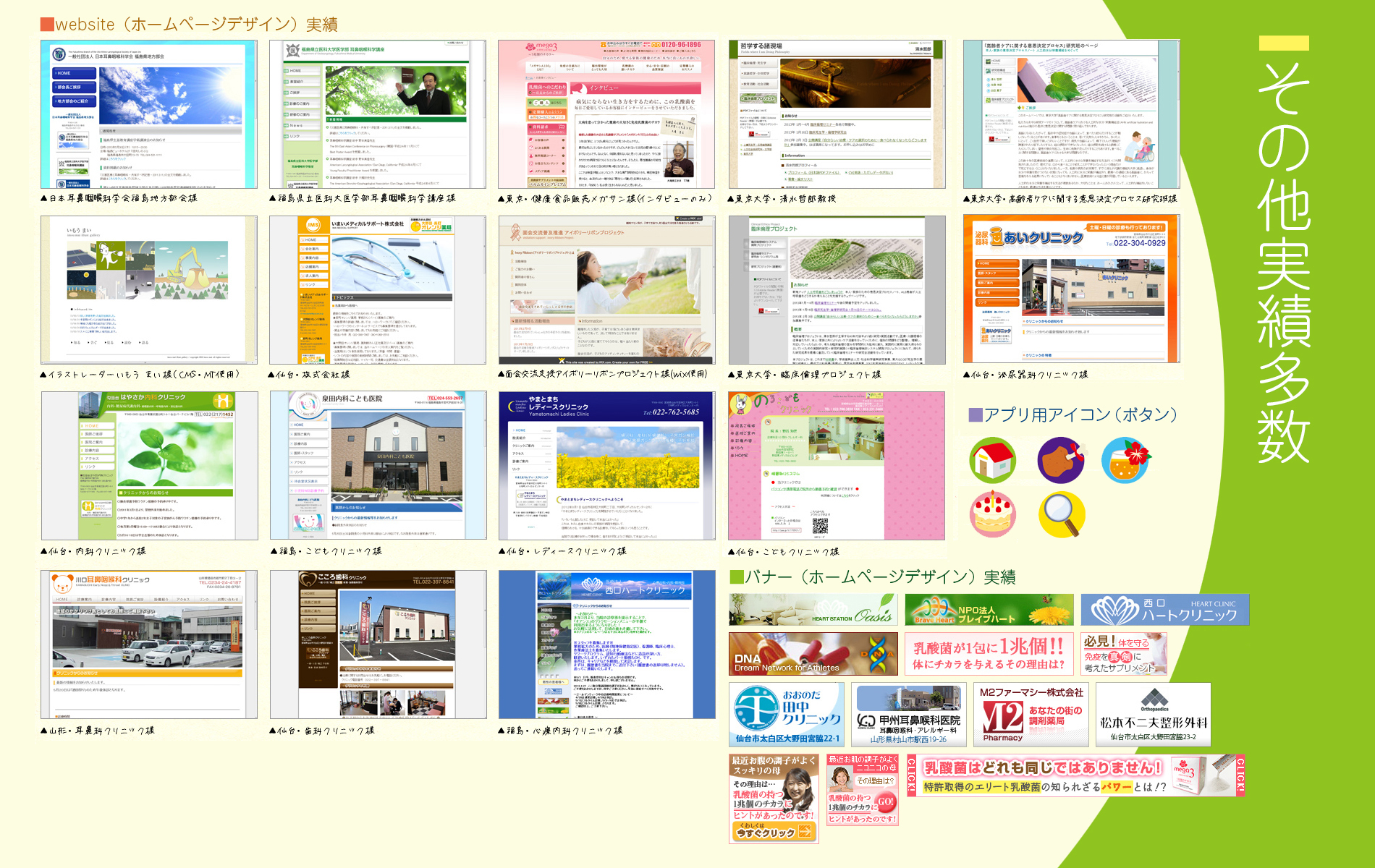The width and height of the screenshot is (1375, 868).
Task: Open the NPO法人 Brave Heart banner
Action: (x=989, y=610)
